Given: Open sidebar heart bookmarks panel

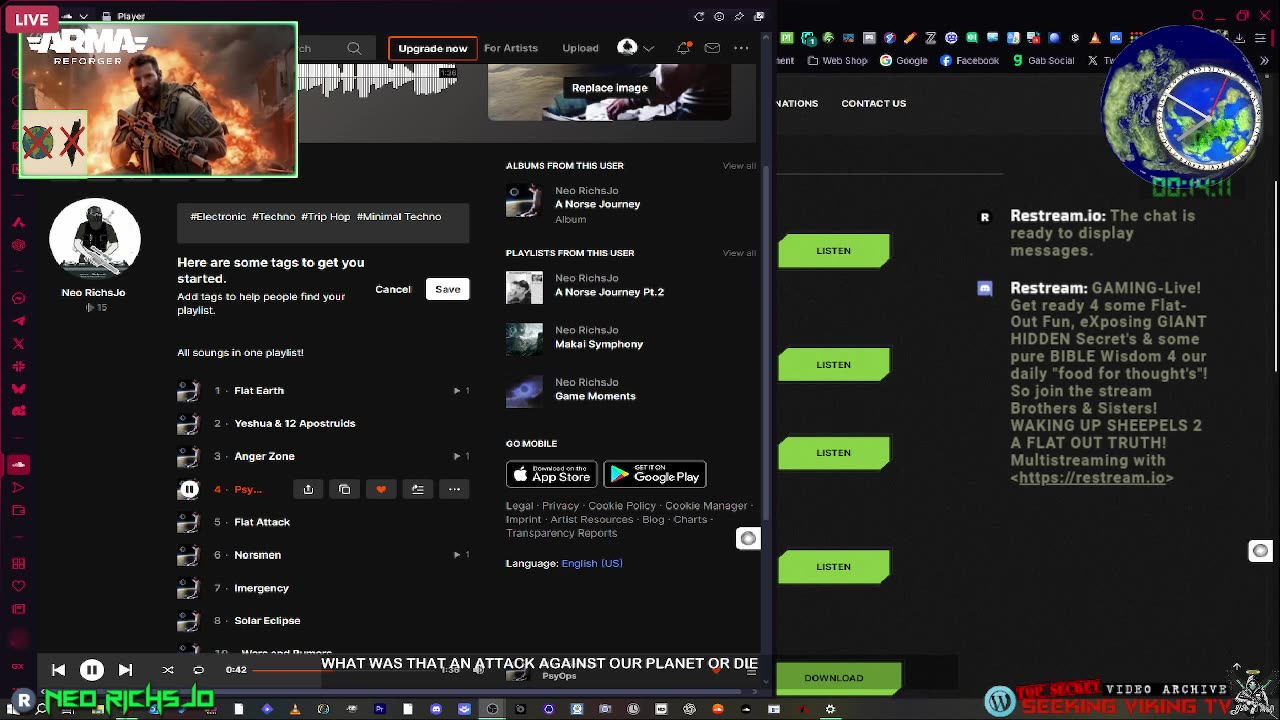Looking at the screenshot, I should pyautogui.click(x=18, y=586).
